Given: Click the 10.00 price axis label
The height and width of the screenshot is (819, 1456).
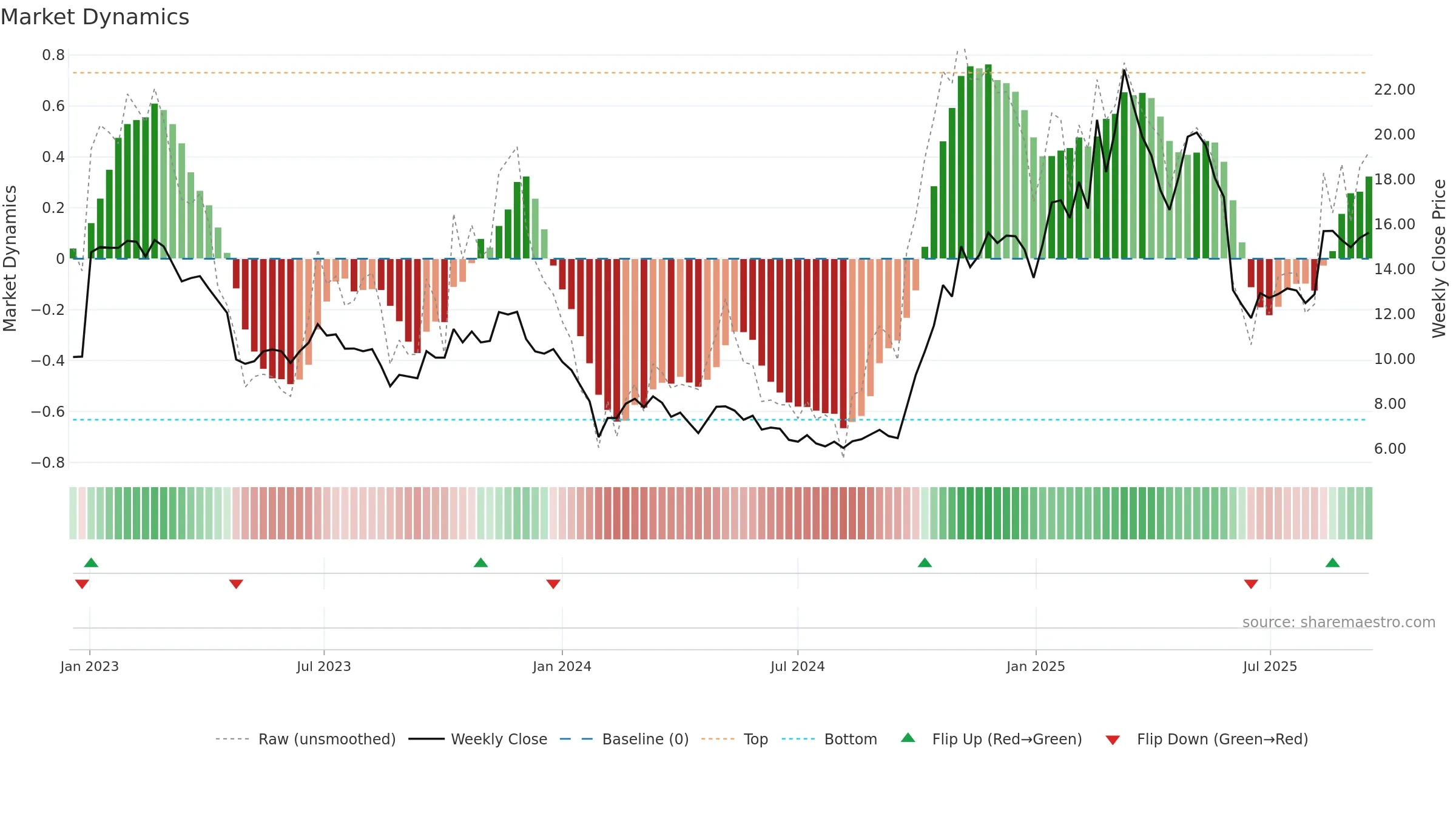Looking at the screenshot, I should [x=1394, y=359].
